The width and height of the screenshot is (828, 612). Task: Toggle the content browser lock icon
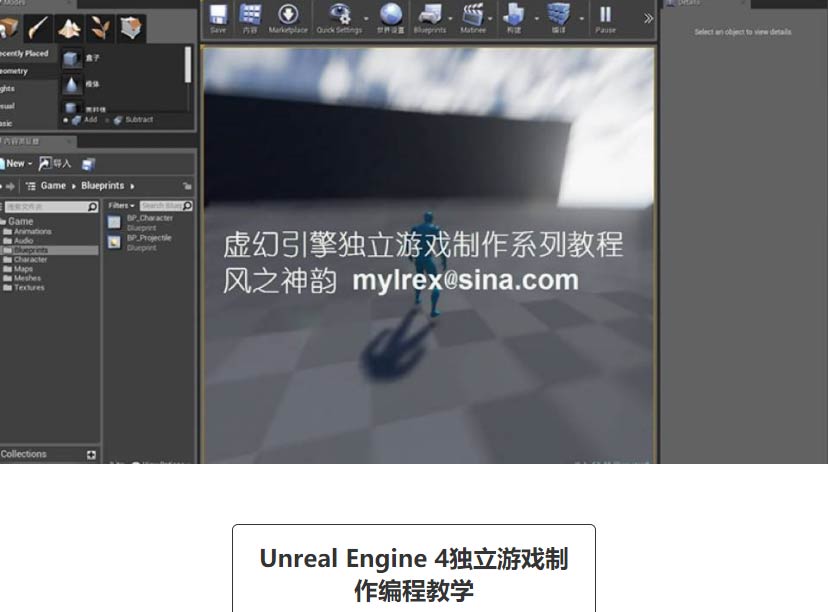187,186
